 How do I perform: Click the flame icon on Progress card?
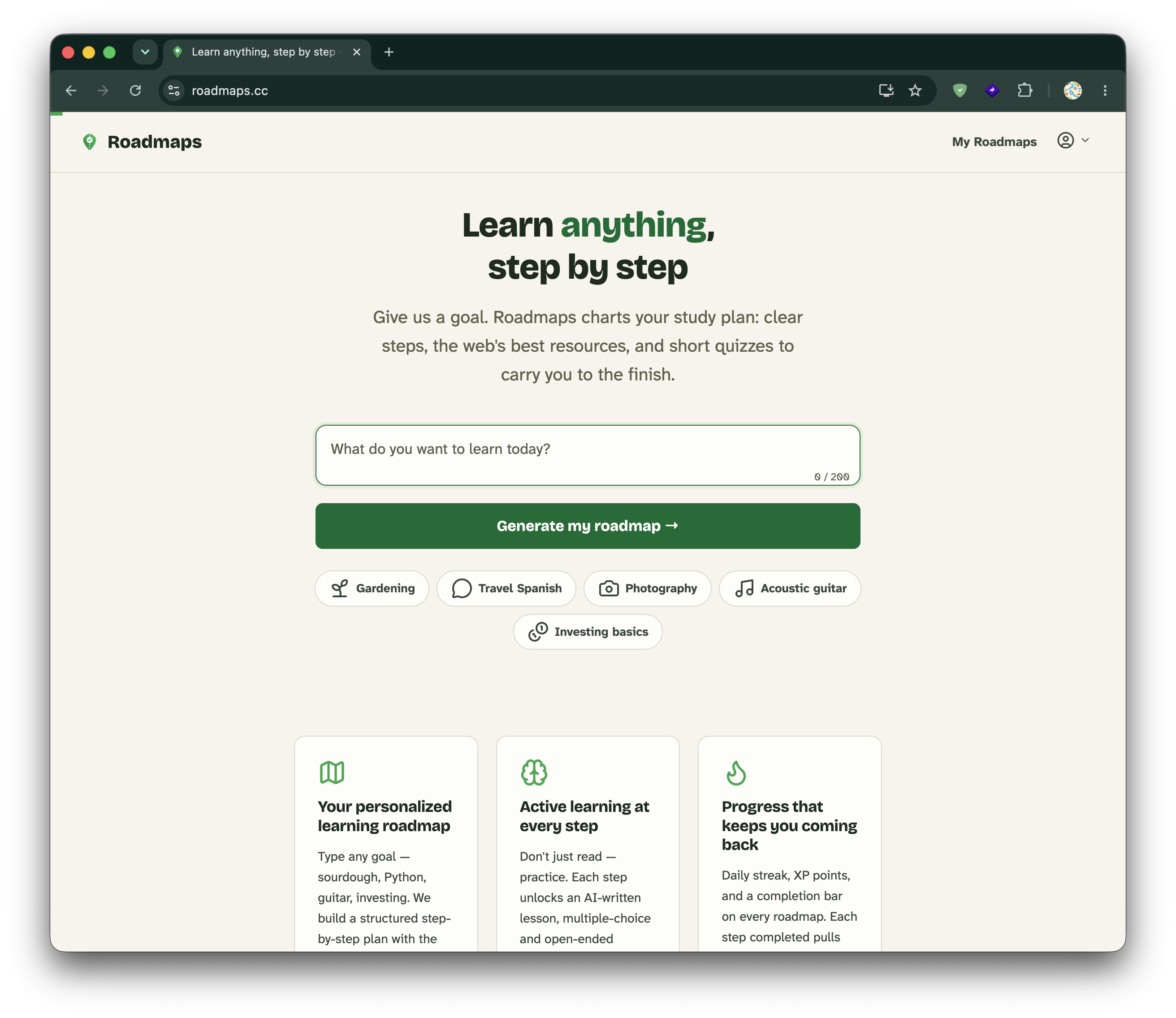click(x=736, y=772)
